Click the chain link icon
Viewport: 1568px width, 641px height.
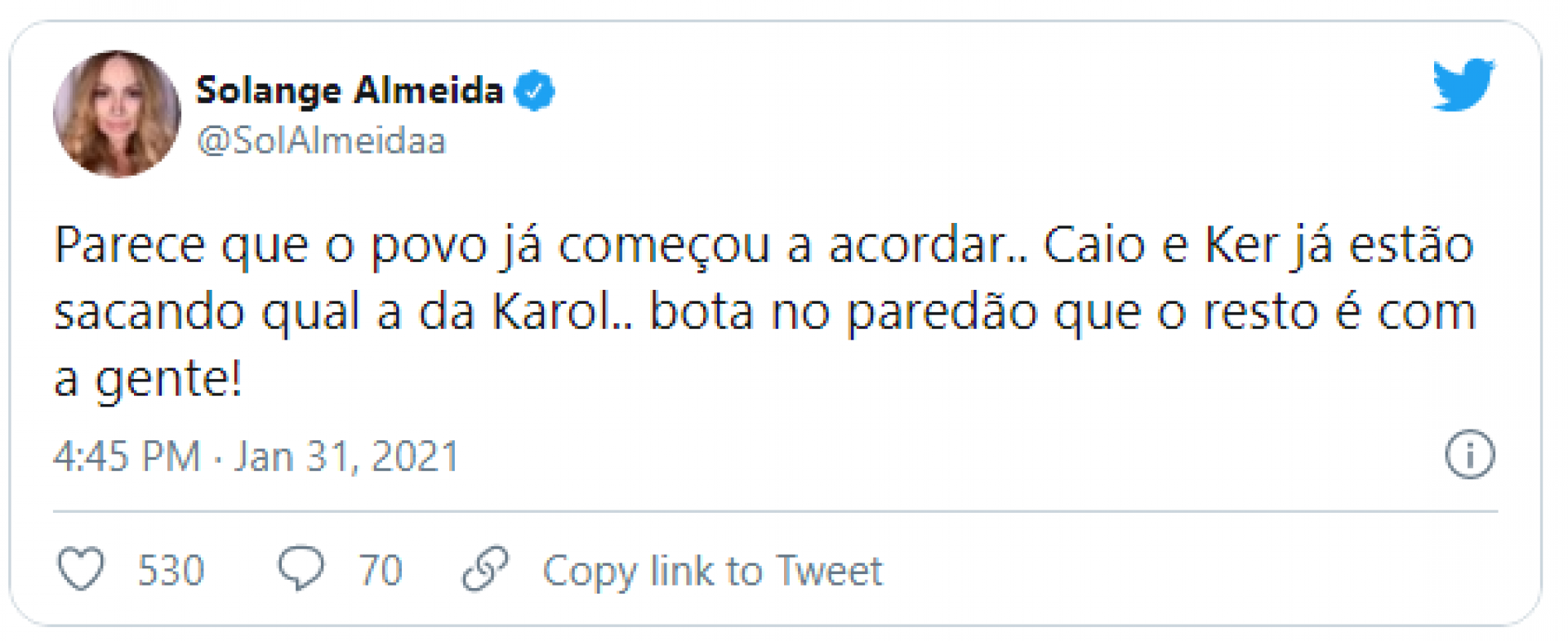[x=485, y=568]
